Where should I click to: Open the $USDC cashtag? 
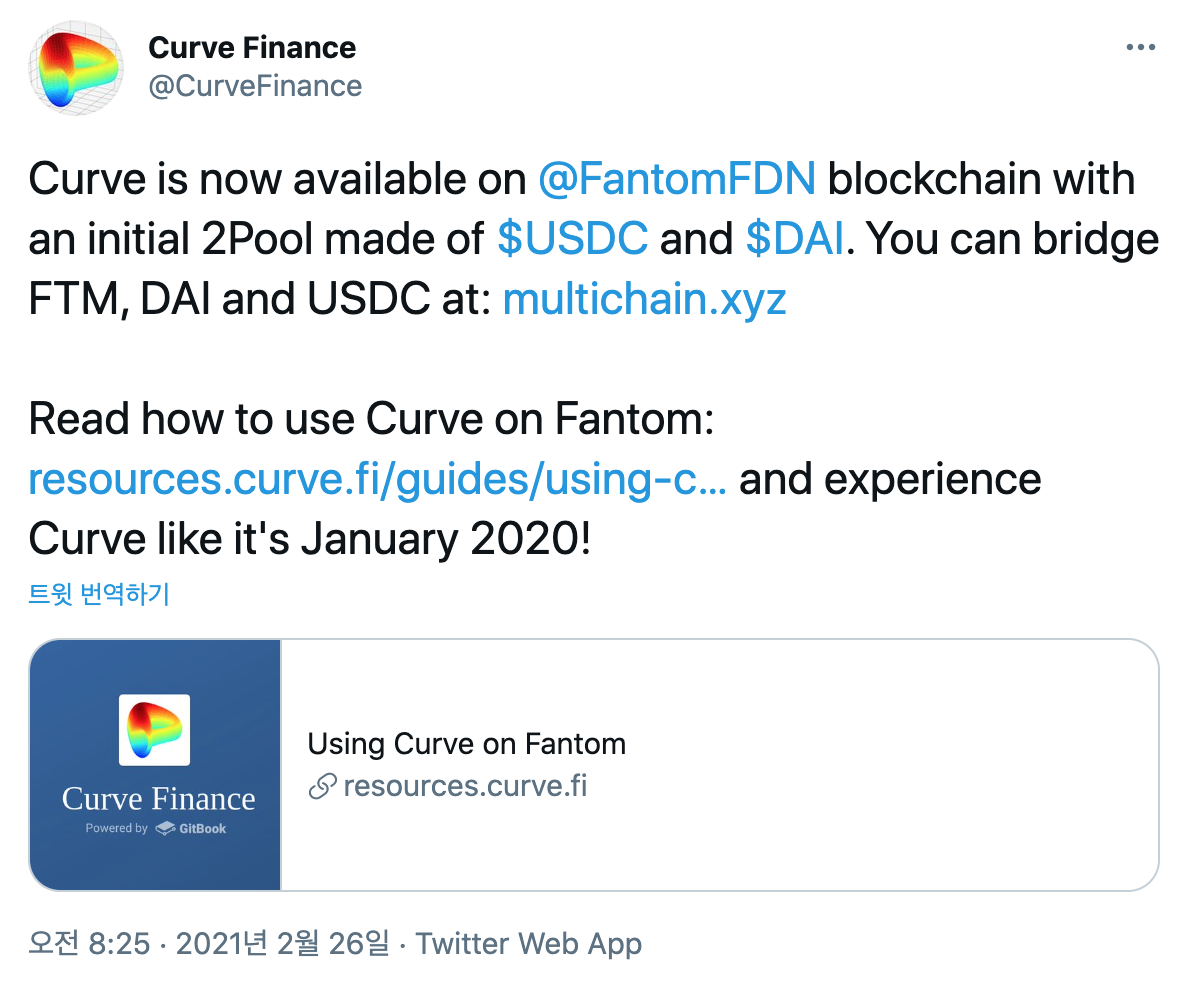[572, 240]
